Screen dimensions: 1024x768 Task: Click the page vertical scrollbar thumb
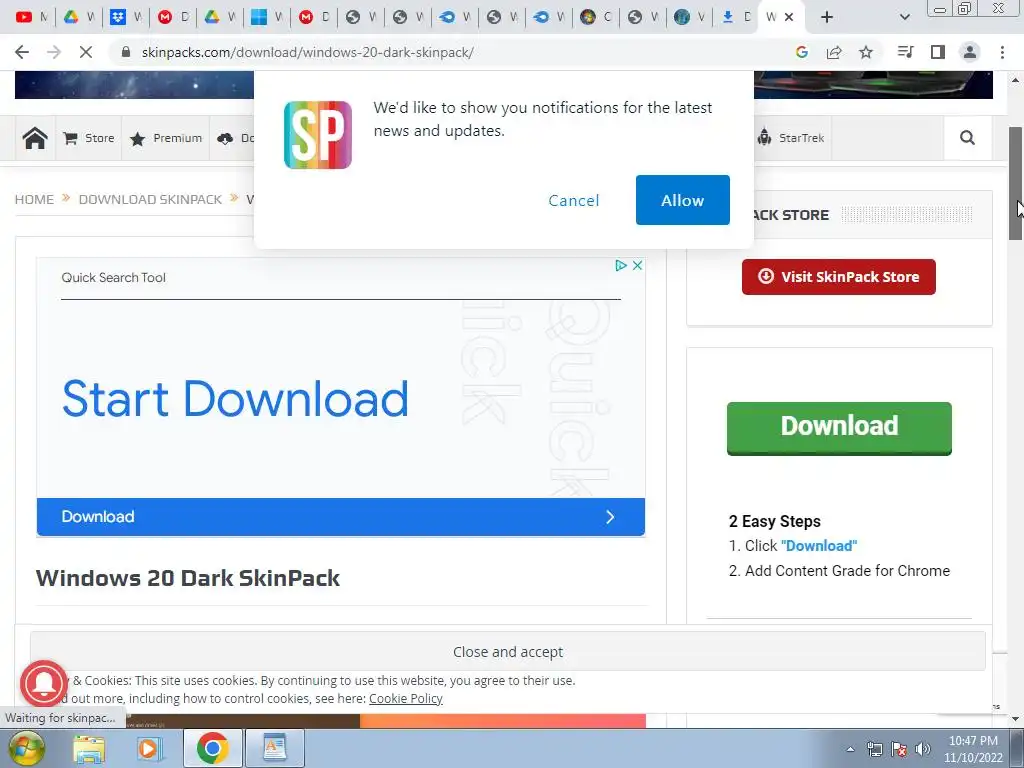[x=1016, y=184]
